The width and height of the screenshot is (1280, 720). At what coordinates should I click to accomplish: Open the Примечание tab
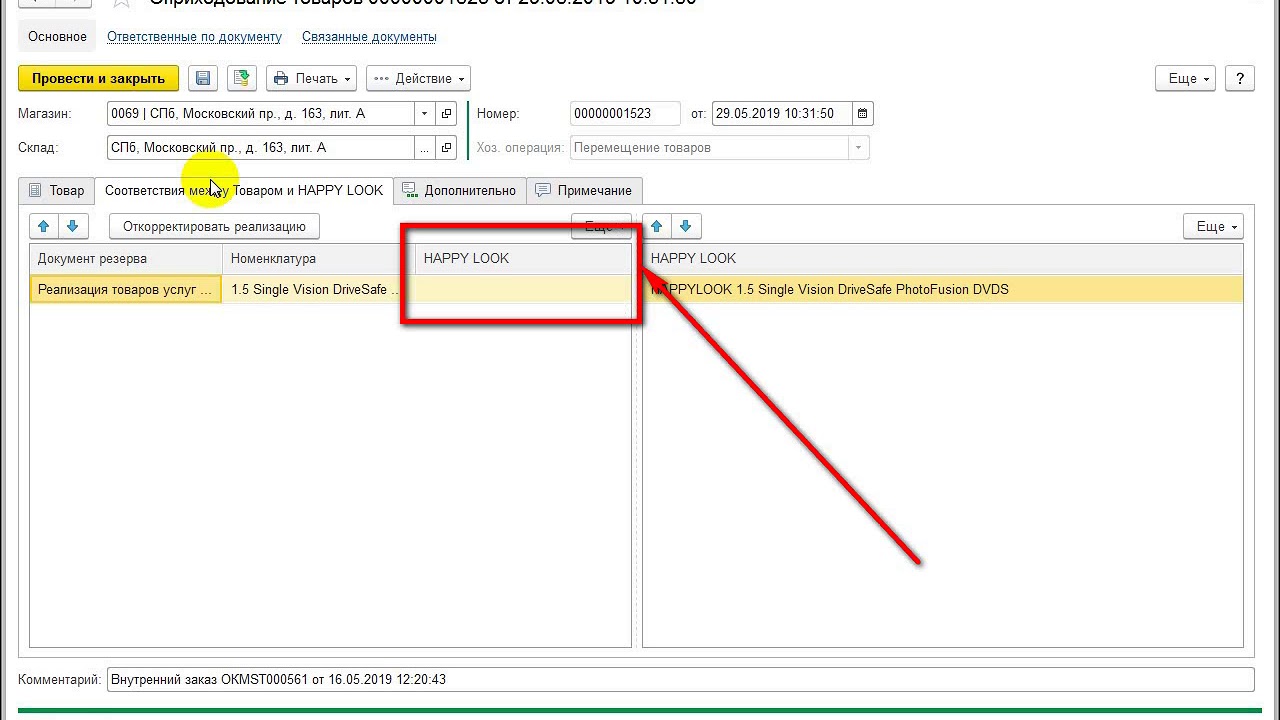click(x=585, y=190)
